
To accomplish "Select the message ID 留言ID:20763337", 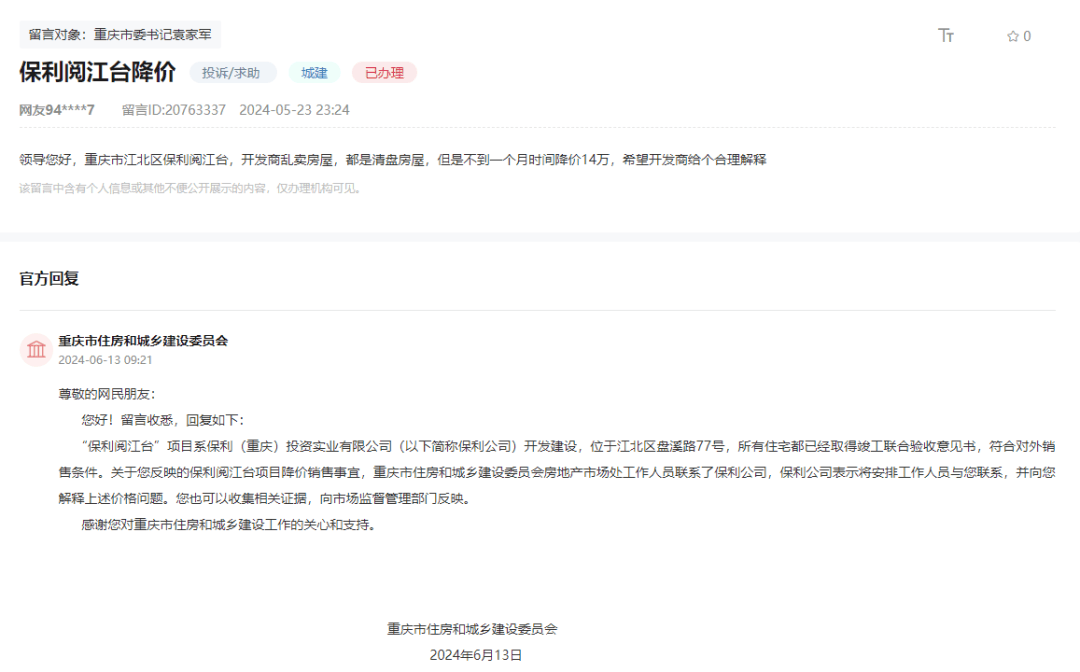I will pyautogui.click(x=174, y=110).
